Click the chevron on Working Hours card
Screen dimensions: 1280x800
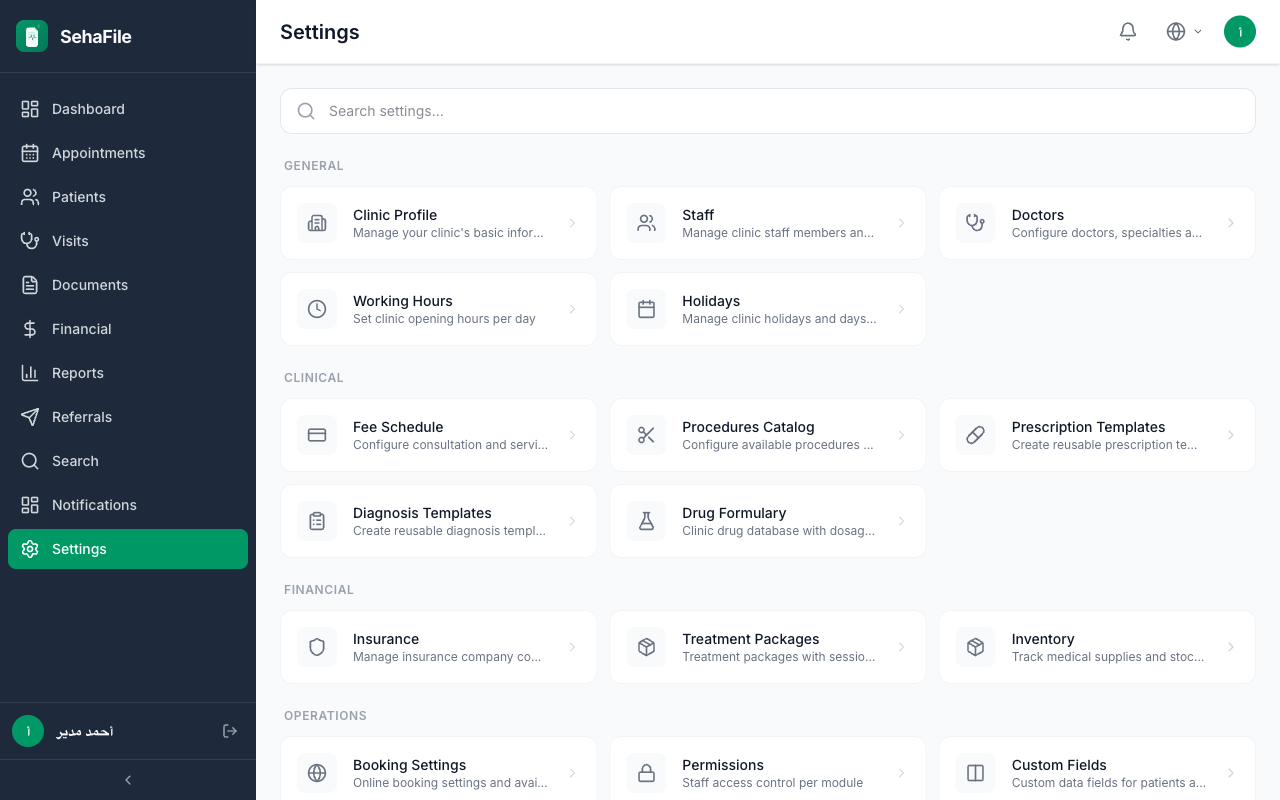tap(572, 309)
